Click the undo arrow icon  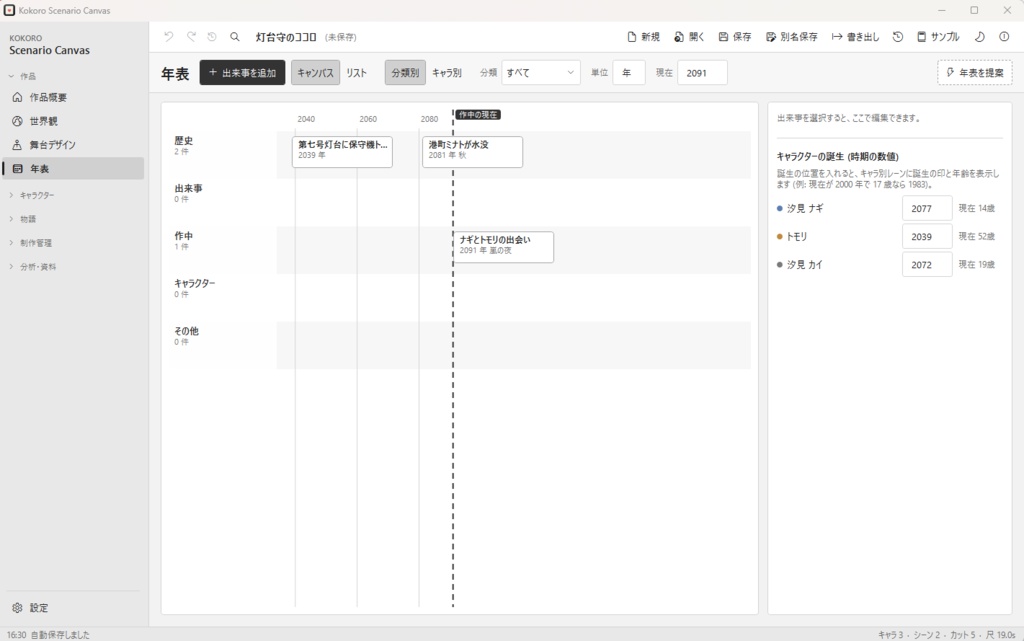168,37
